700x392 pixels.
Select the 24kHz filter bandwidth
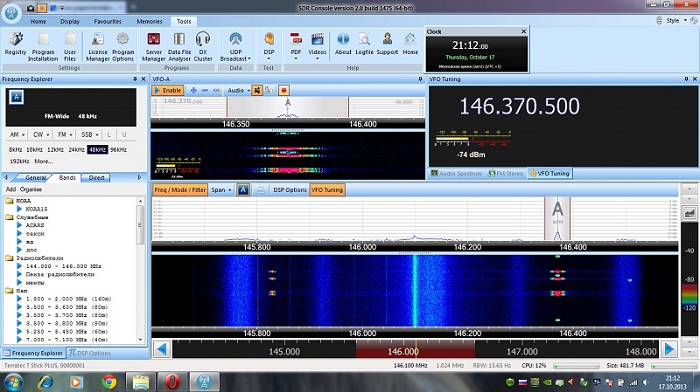point(76,150)
